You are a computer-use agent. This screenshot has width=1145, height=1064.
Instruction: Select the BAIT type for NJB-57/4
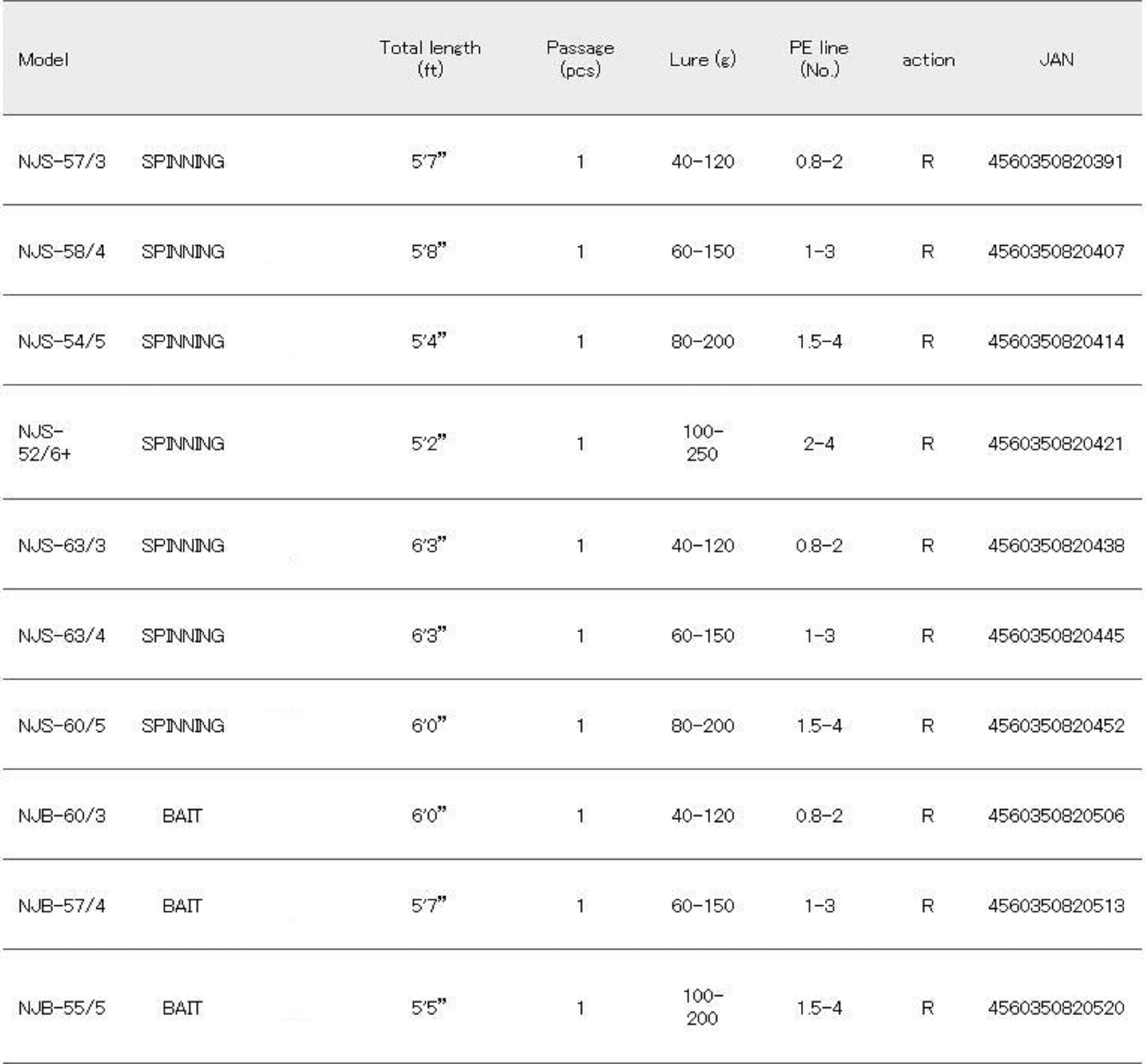point(182,906)
